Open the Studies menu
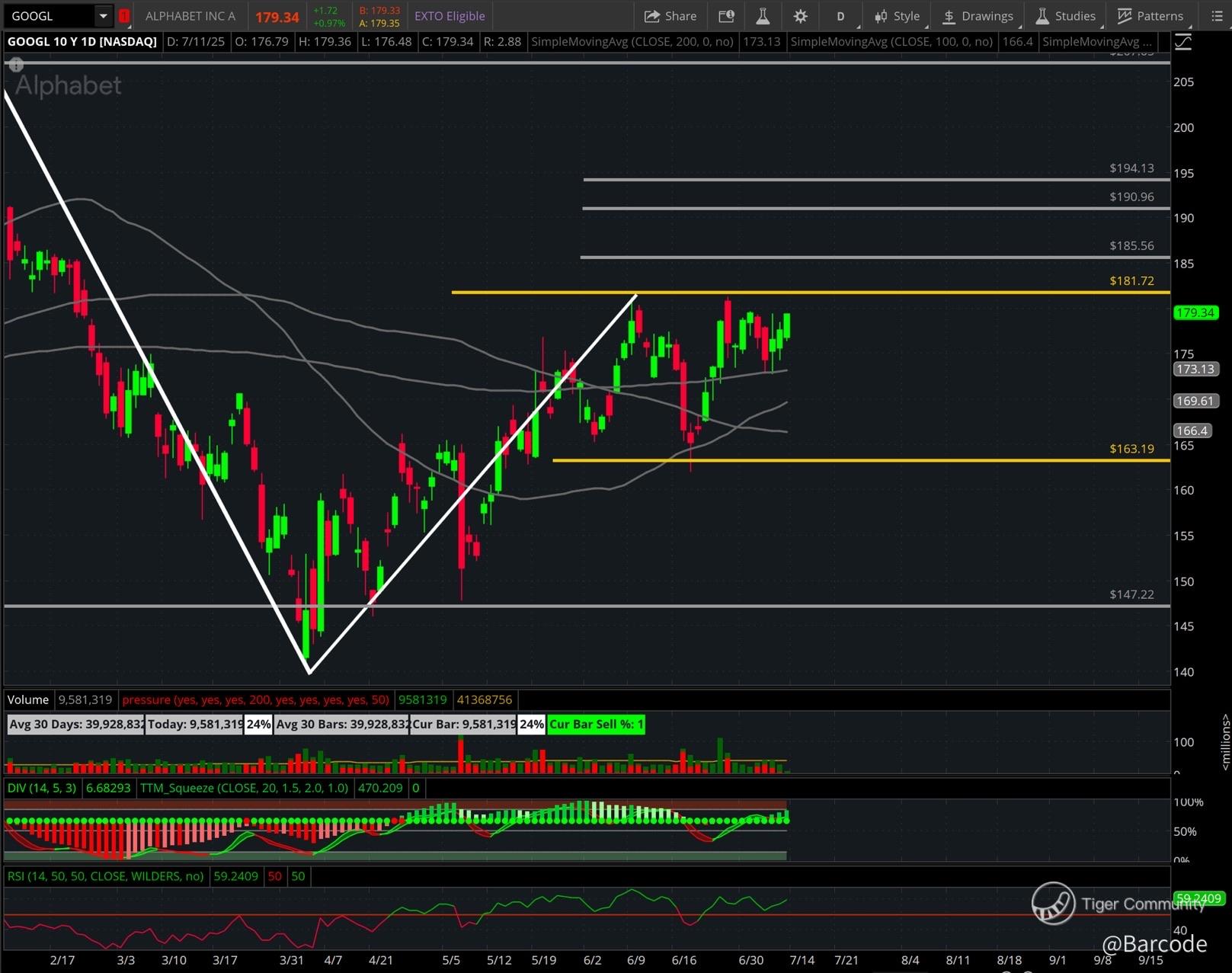This screenshot has height=973, width=1232. [x=1065, y=16]
